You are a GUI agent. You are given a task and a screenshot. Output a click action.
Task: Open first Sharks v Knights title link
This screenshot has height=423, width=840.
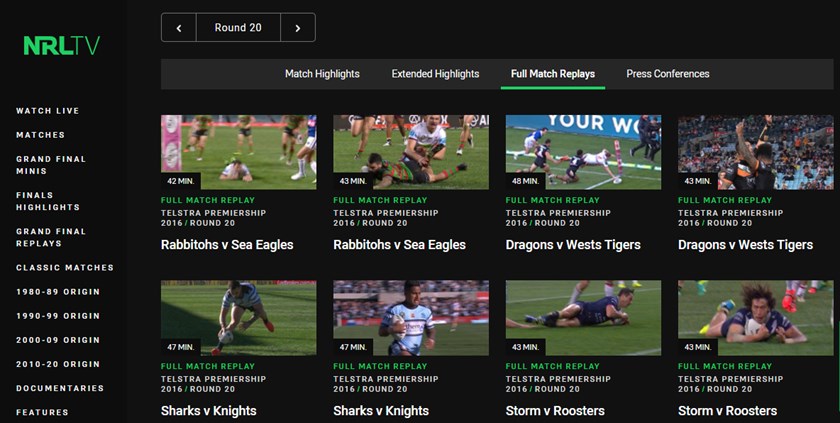[x=208, y=411]
